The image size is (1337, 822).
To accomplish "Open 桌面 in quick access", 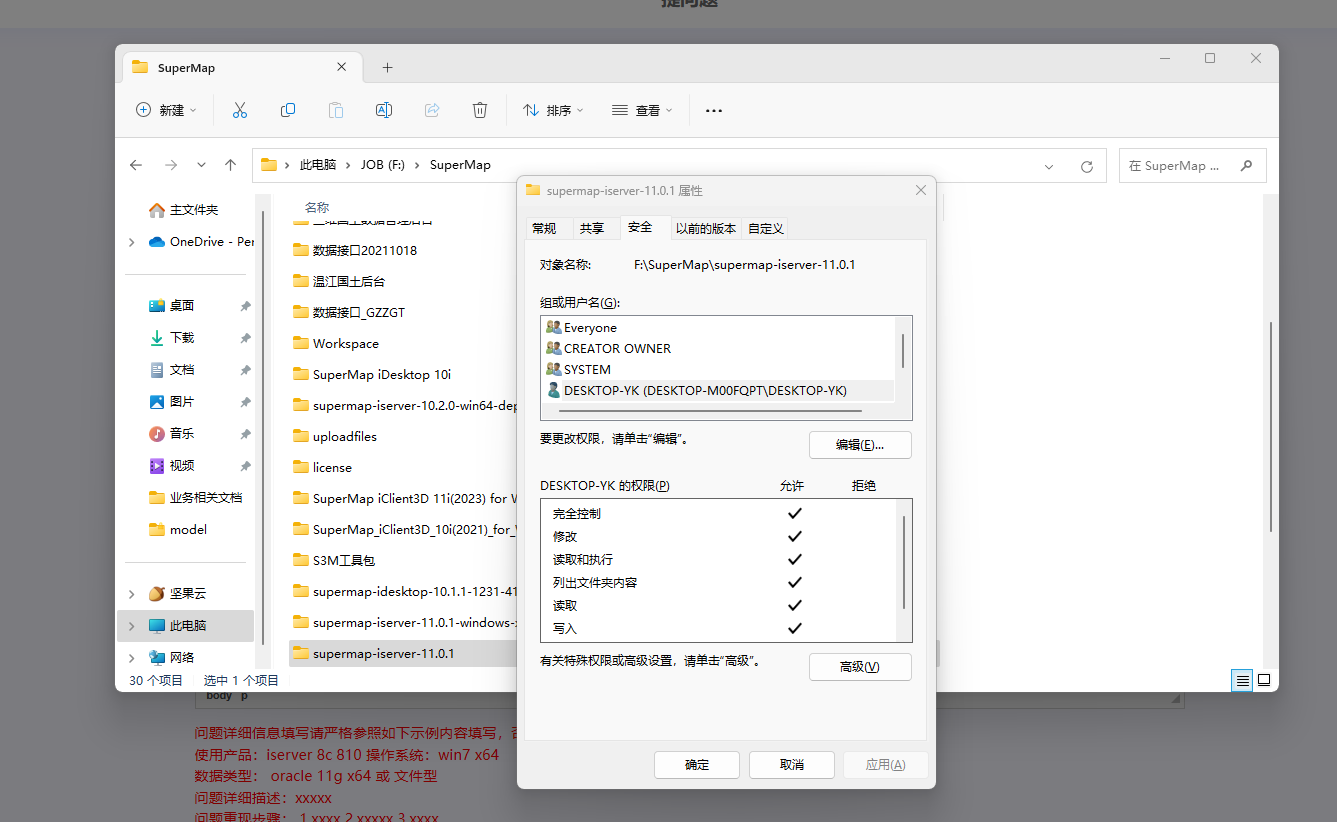I will [x=182, y=306].
